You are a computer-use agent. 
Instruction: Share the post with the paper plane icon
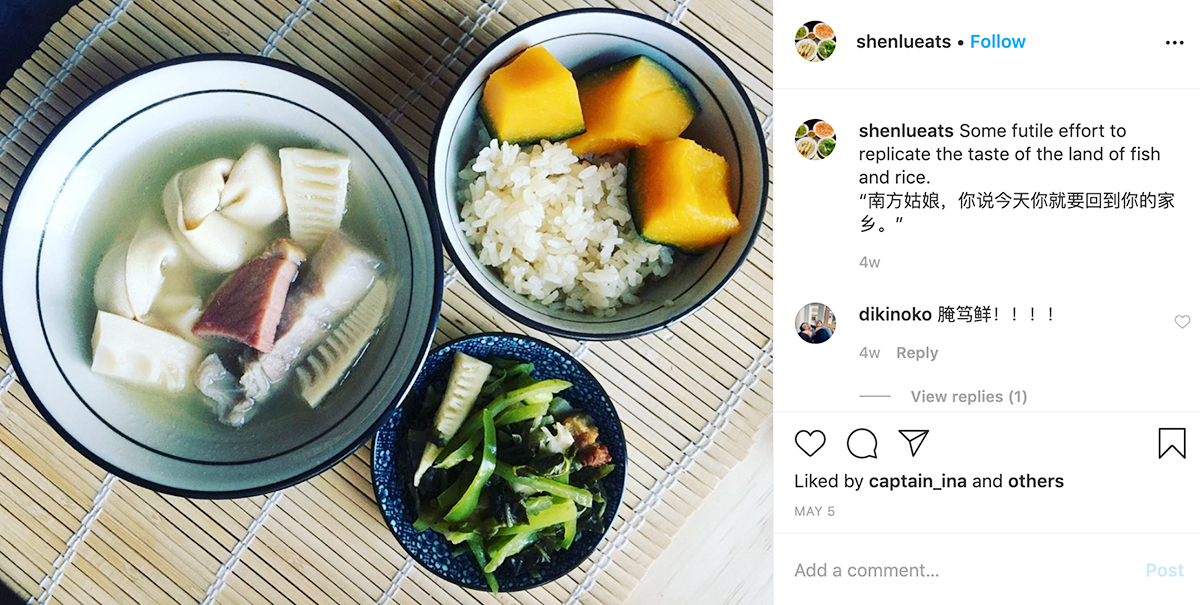(x=914, y=443)
